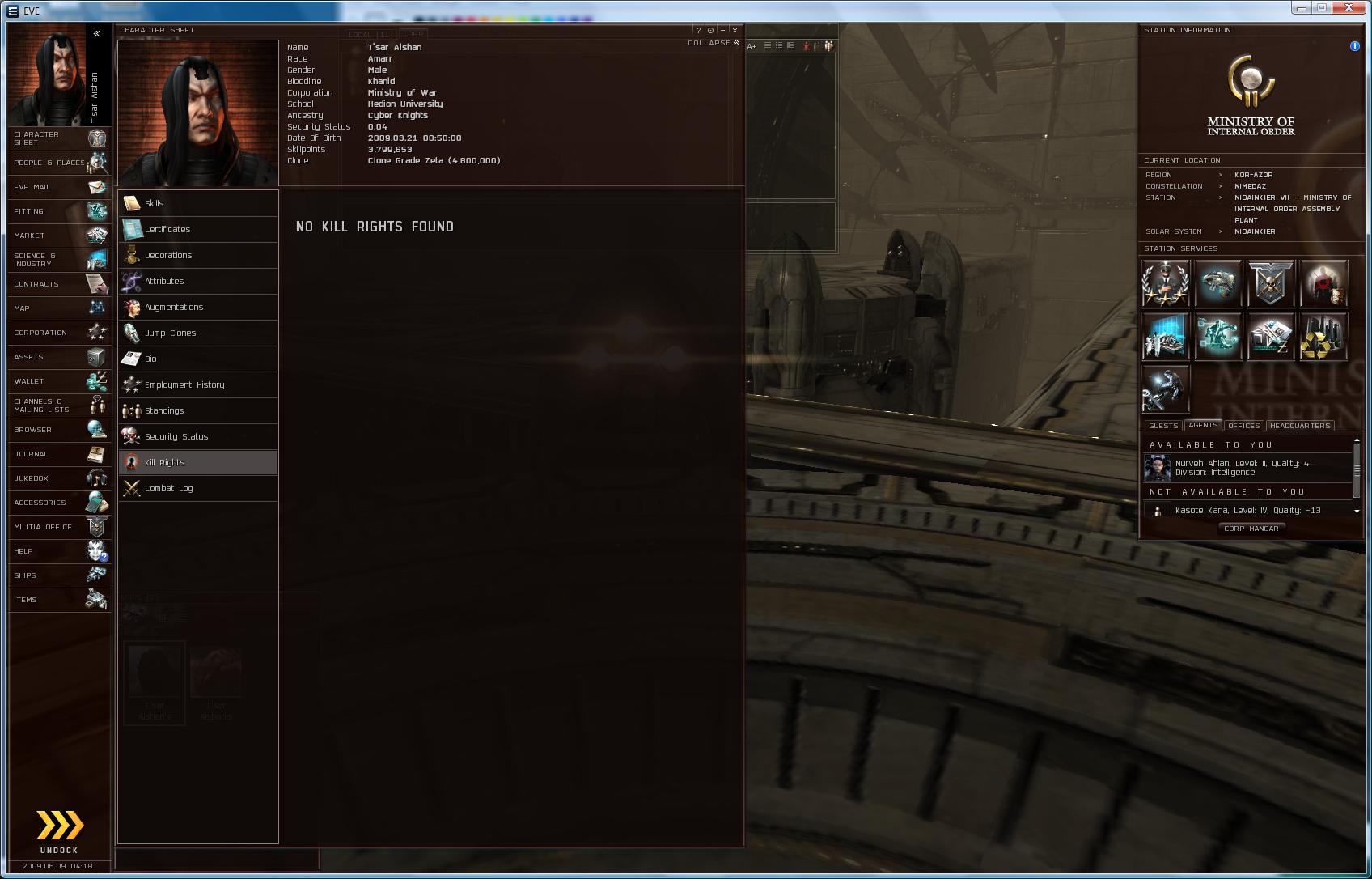This screenshot has height=879, width=1372.
Task: Switch to the Headquarters tab
Action: point(1300,426)
